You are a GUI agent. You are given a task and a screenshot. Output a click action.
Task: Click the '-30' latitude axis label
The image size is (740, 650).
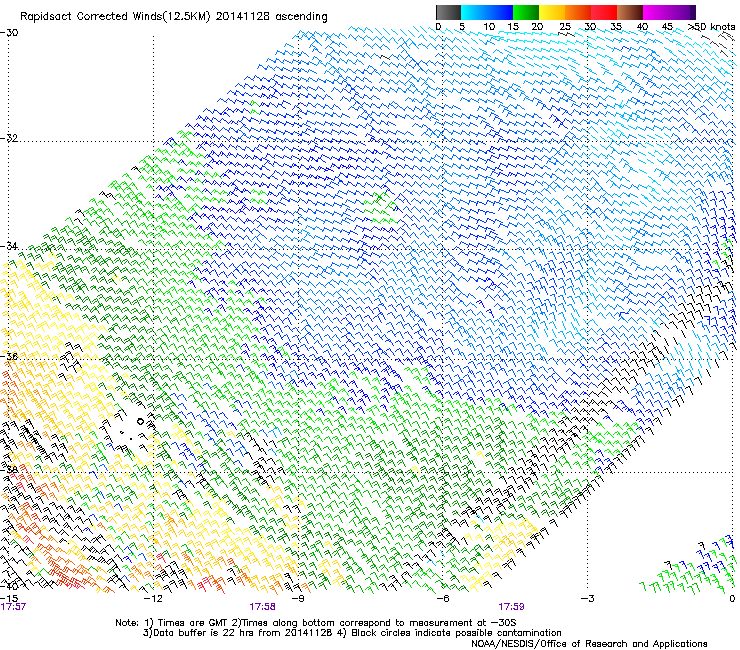9,33
